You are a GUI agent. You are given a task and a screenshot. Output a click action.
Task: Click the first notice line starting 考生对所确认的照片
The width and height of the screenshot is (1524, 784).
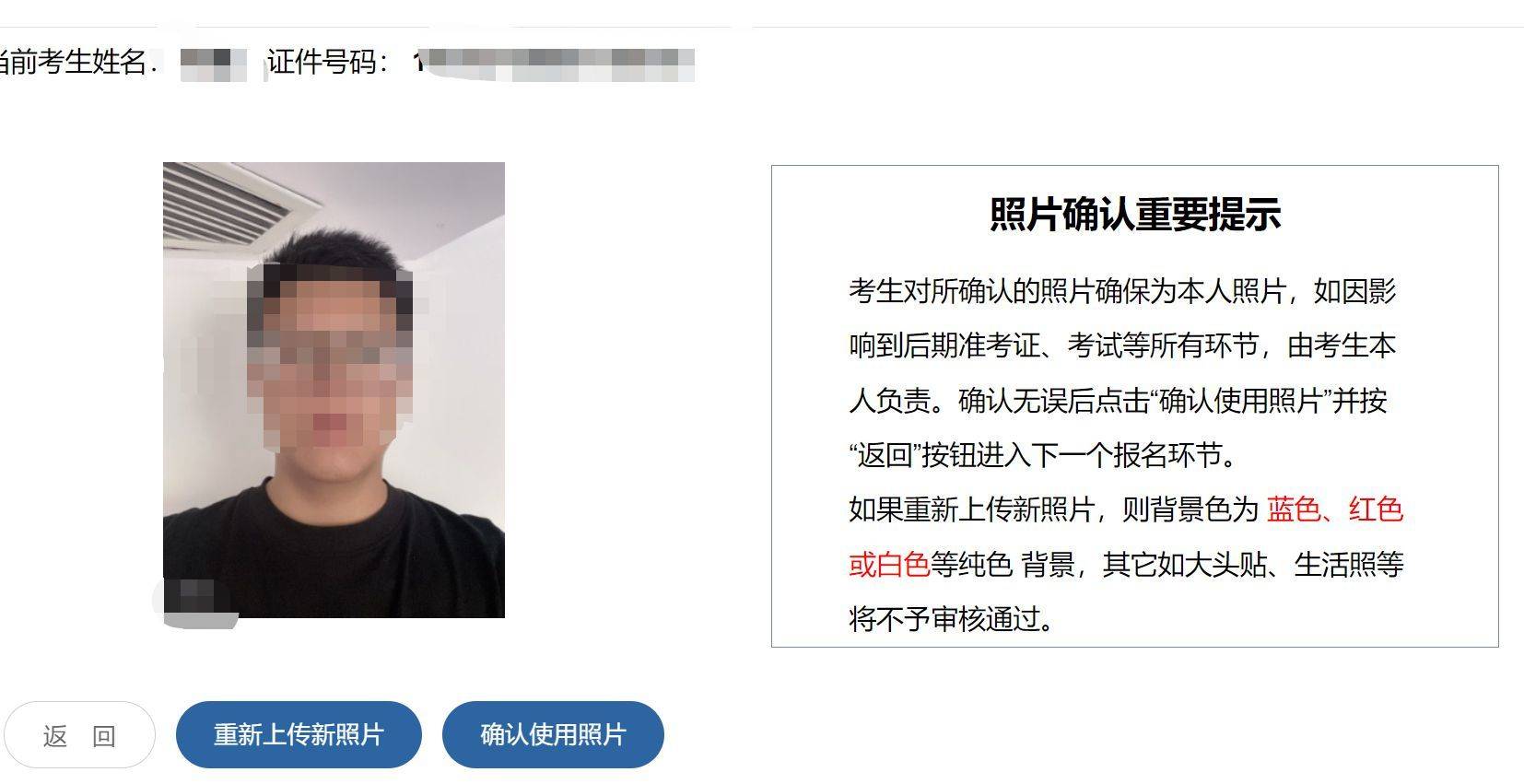point(1122,292)
